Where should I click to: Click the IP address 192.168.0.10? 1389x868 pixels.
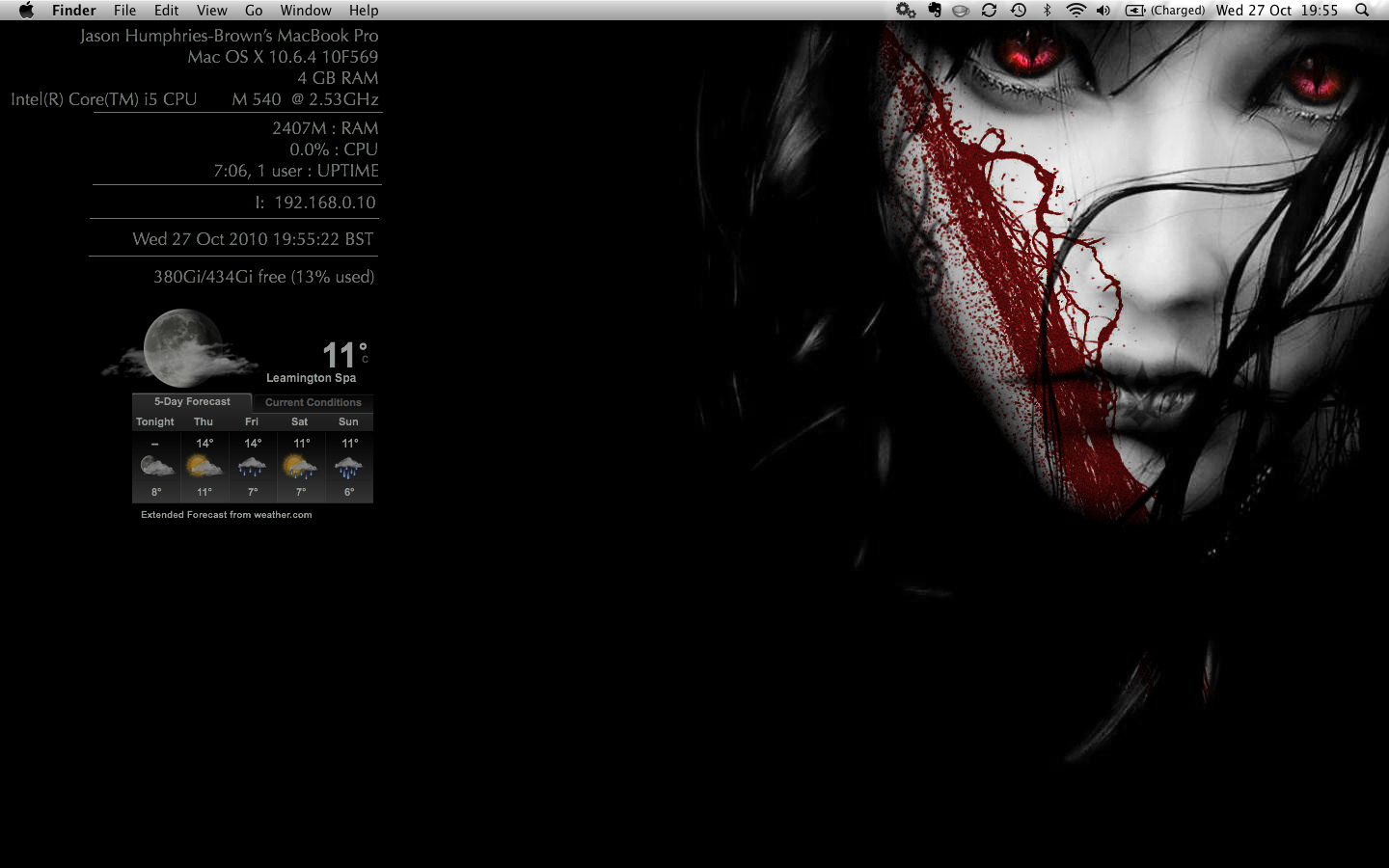[x=325, y=203]
